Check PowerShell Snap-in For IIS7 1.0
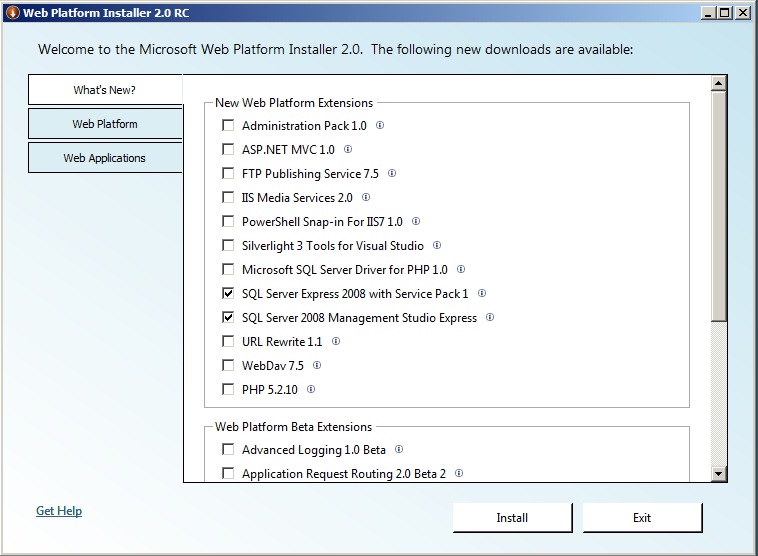 coord(228,221)
